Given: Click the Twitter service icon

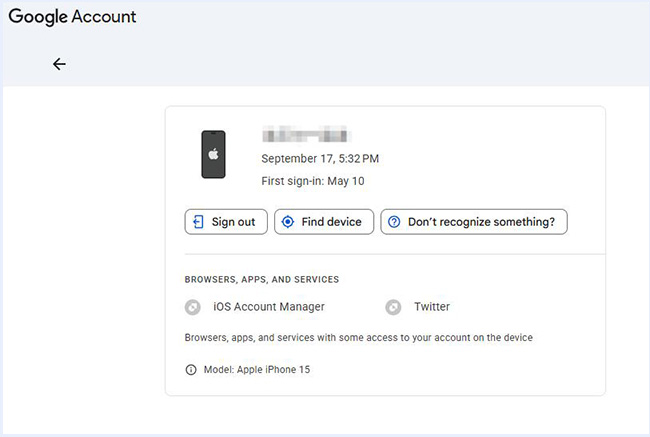Looking at the screenshot, I should tap(393, 307).
